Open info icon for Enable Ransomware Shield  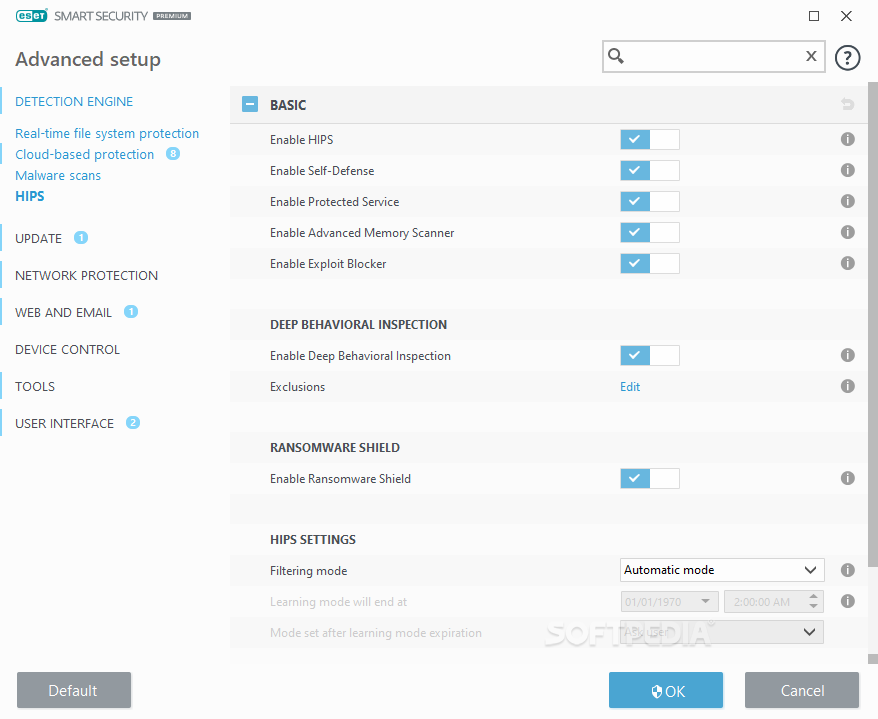[x=848, y=478]
